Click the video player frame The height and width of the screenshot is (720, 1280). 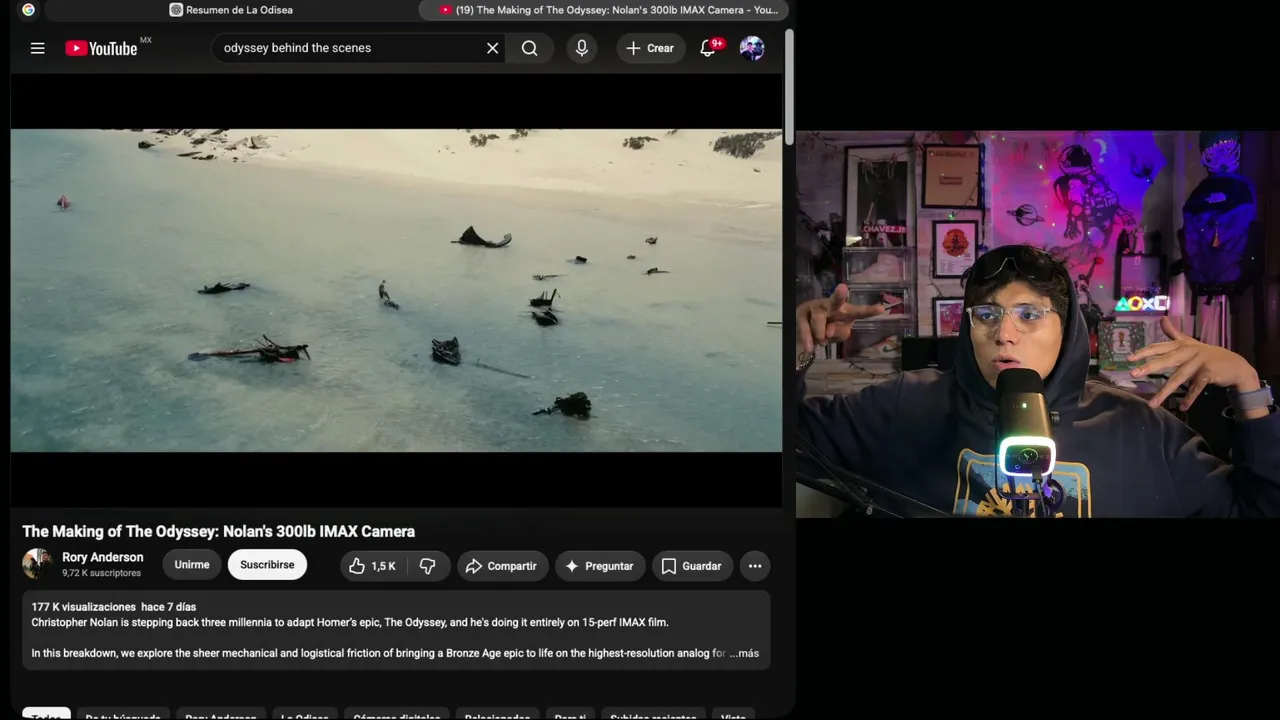click(396, 291)
